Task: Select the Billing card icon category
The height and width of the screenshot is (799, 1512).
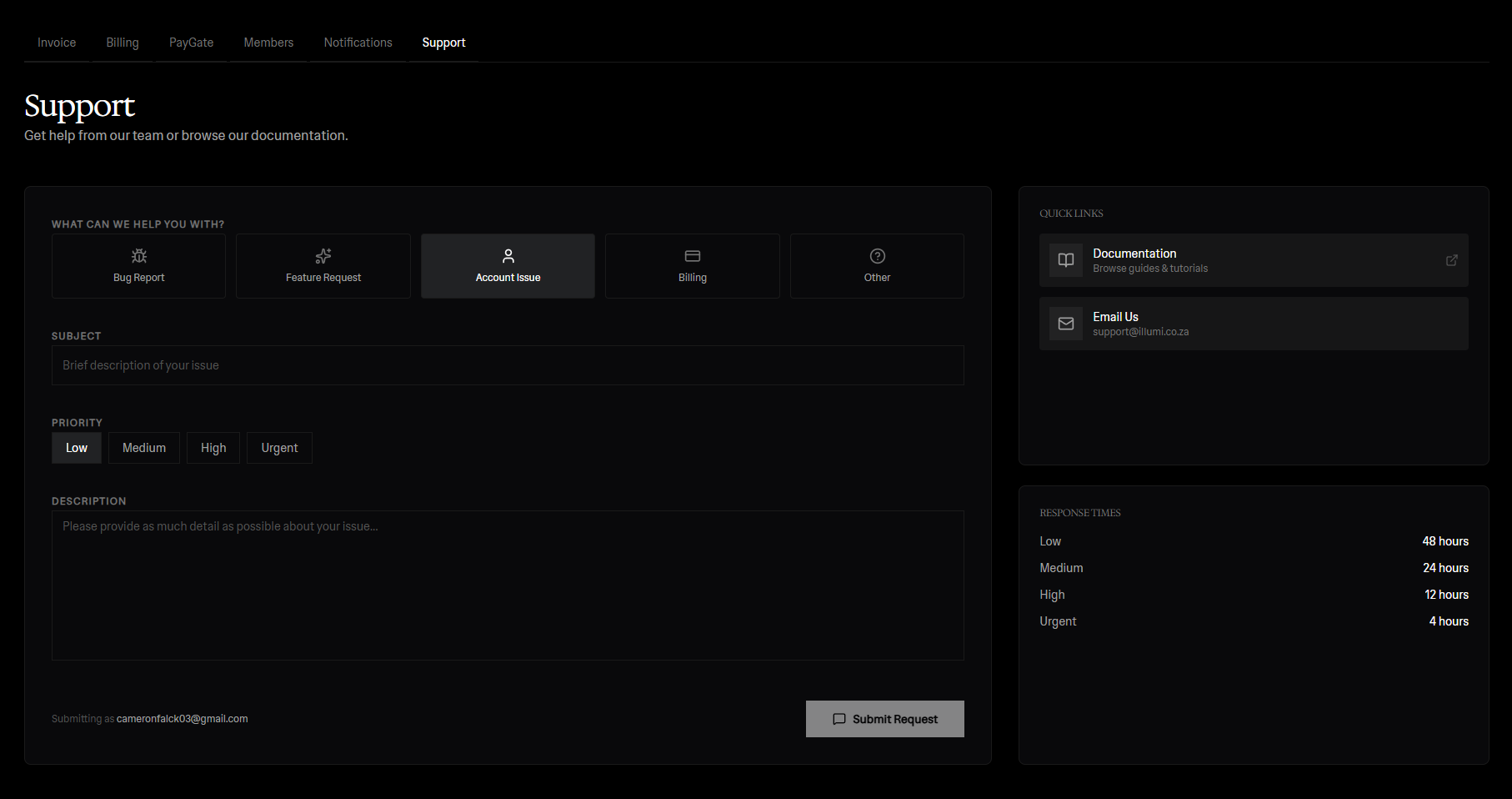Action: click(693, 256)
